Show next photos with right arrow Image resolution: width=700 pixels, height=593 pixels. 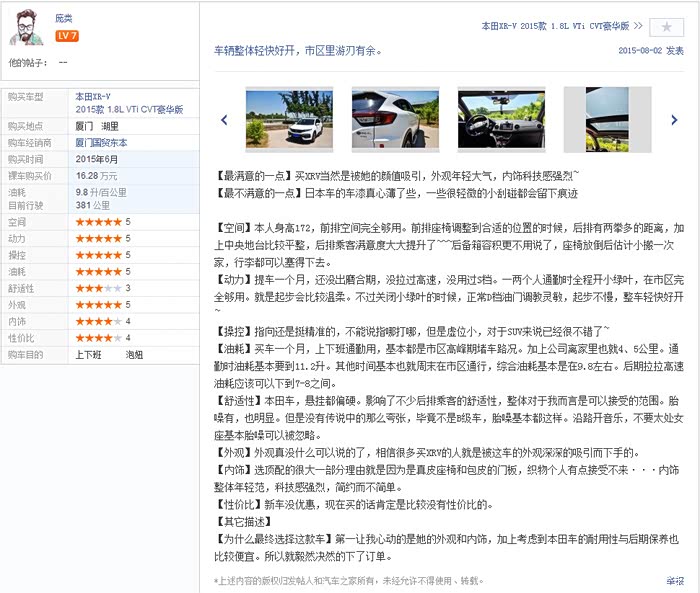[x=674, y=120]
